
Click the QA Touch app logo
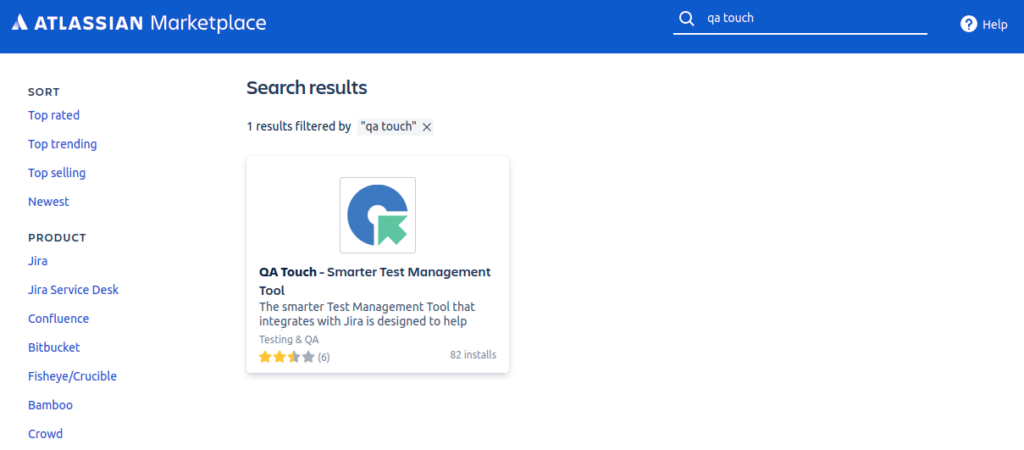[x=377, y=215]
